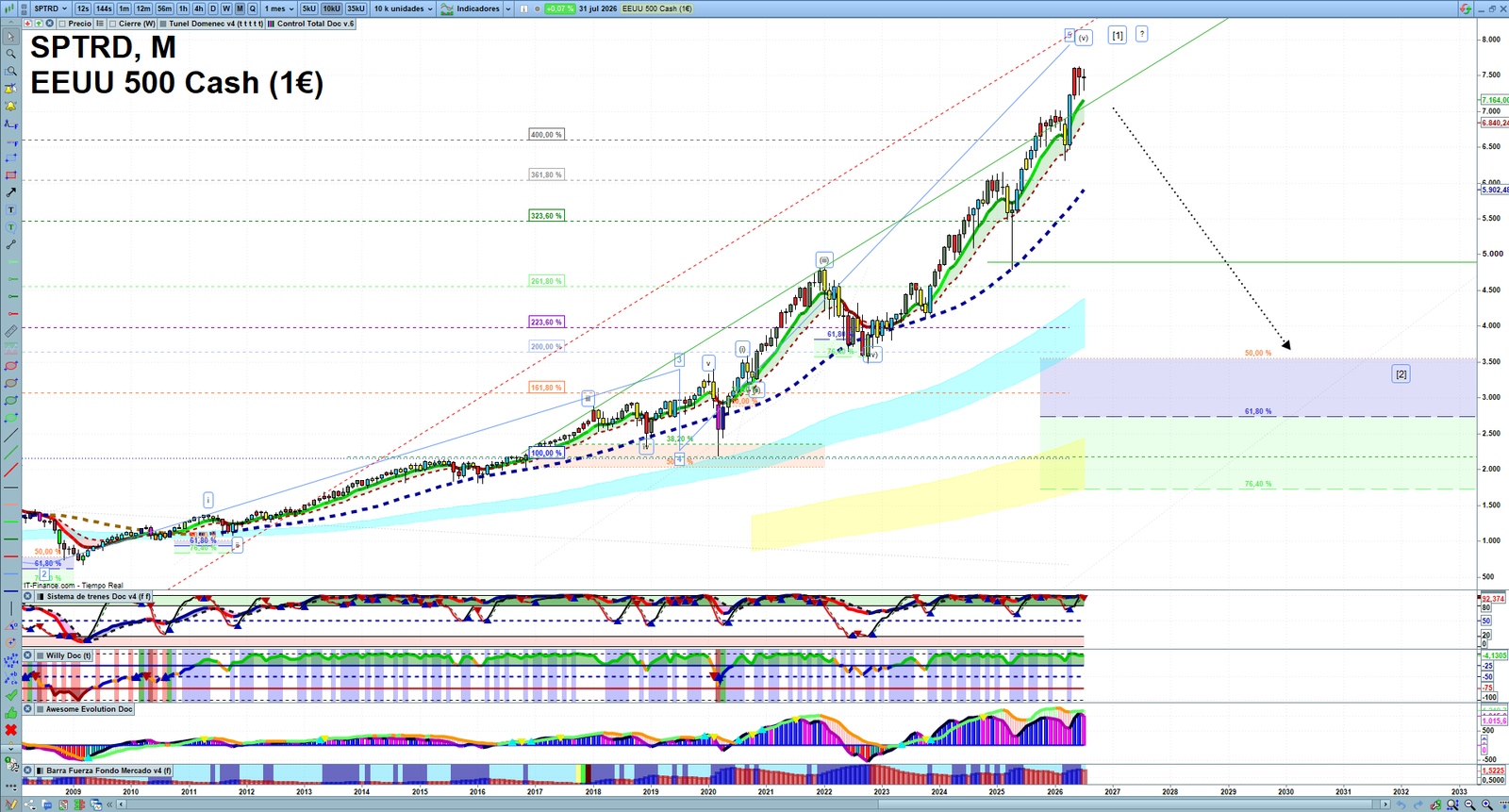Zoom in with the plus magnifier
Viewport: 1509px width, 812px height.
point(1487,804)
